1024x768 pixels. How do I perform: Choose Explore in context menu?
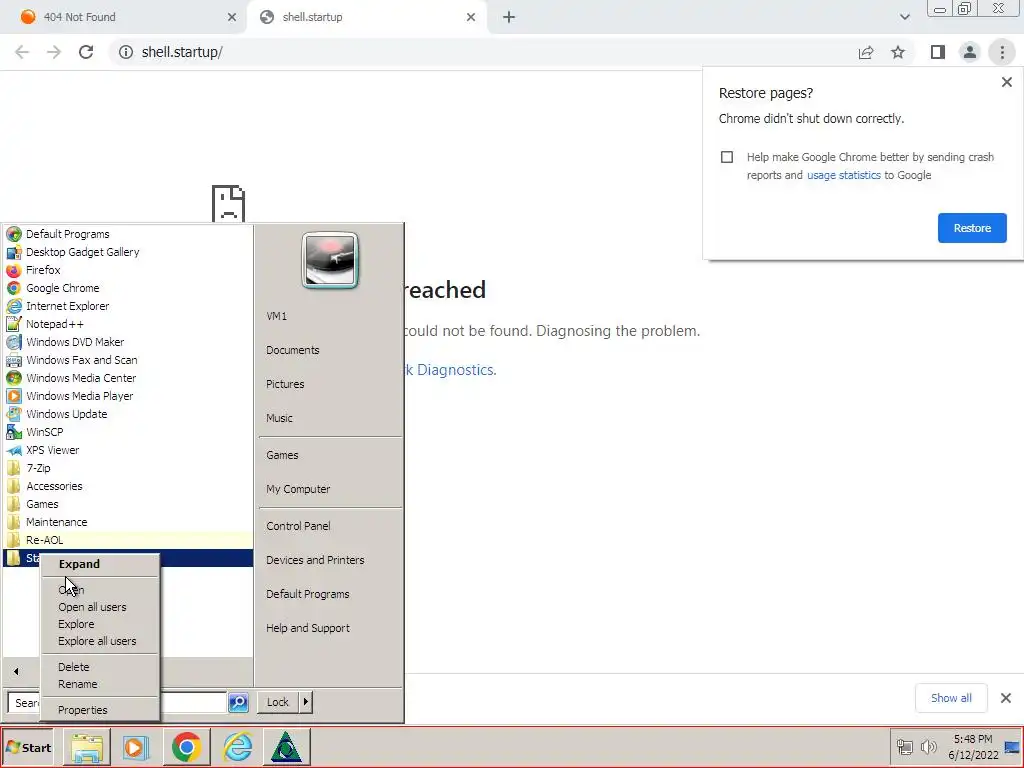(x=100, y=624)
